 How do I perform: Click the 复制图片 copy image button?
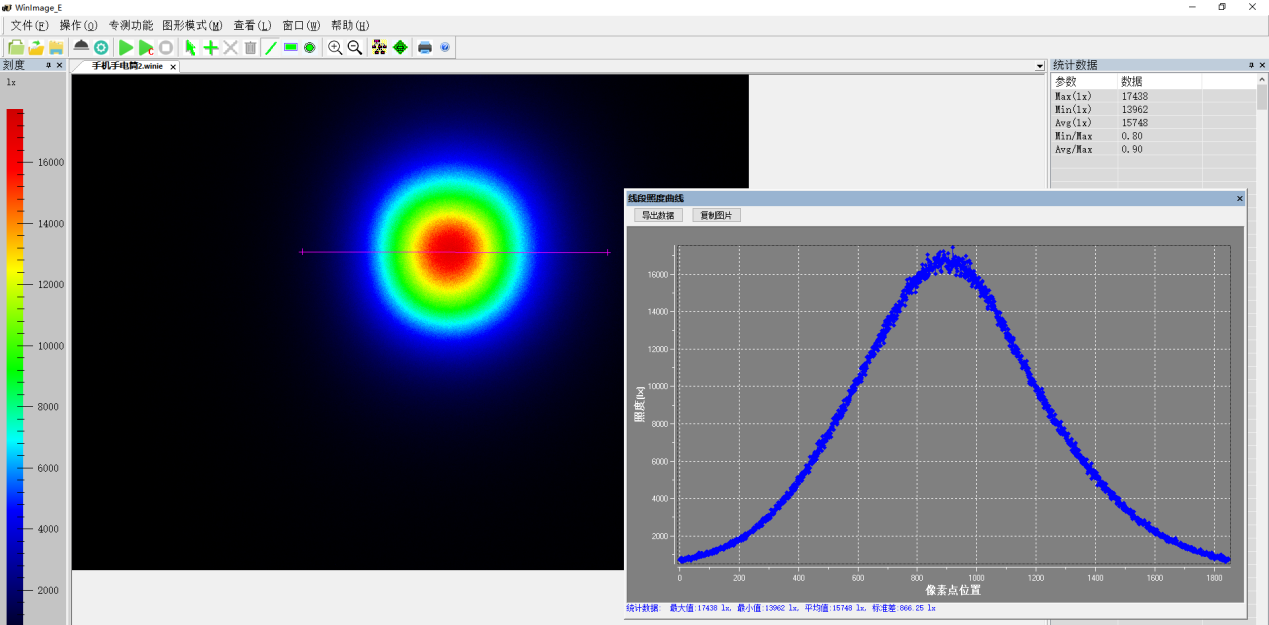coord(716,215)
